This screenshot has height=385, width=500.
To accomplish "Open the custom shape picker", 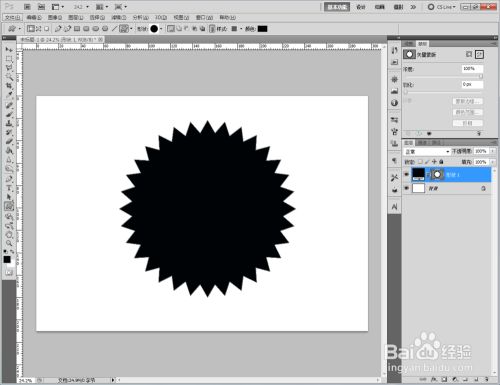I will point(155,29).
